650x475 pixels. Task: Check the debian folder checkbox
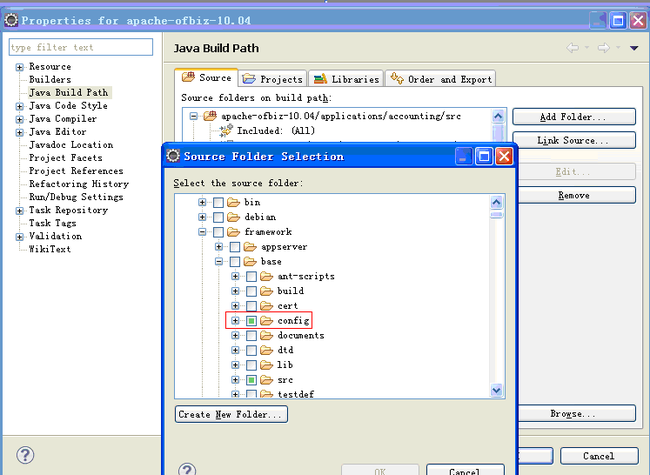(x=218, y=217)
